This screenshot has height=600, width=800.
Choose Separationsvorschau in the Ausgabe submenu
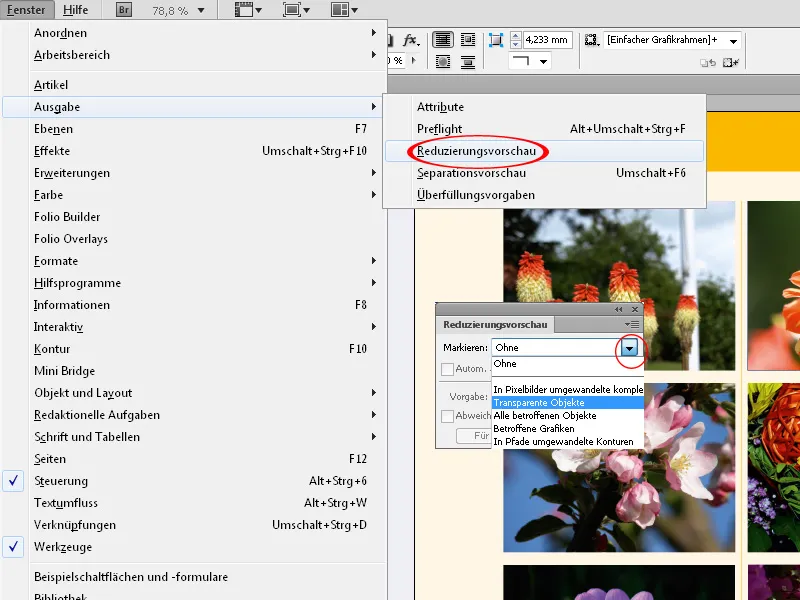tap(544, 172)
